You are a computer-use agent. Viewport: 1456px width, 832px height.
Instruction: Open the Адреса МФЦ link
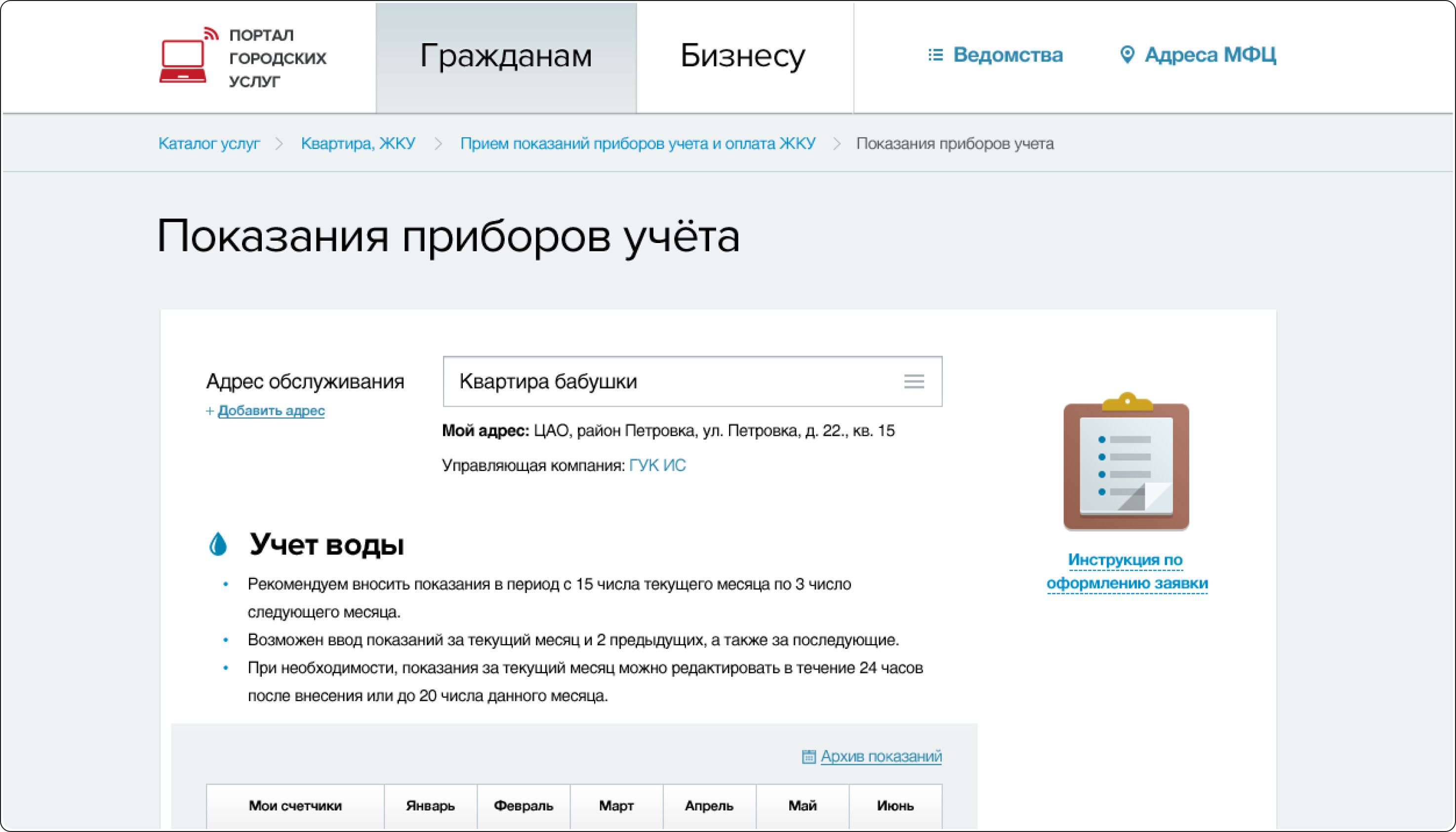point(1210,55)
